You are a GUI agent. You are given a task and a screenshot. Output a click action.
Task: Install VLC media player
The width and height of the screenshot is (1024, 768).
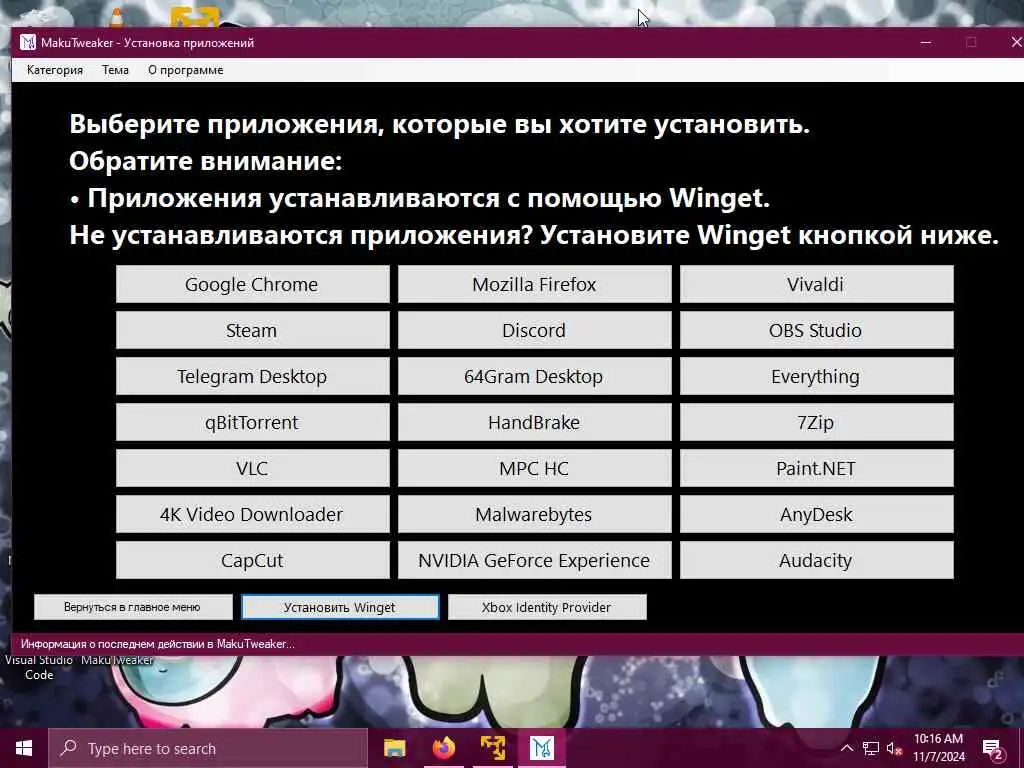[253, 468]
